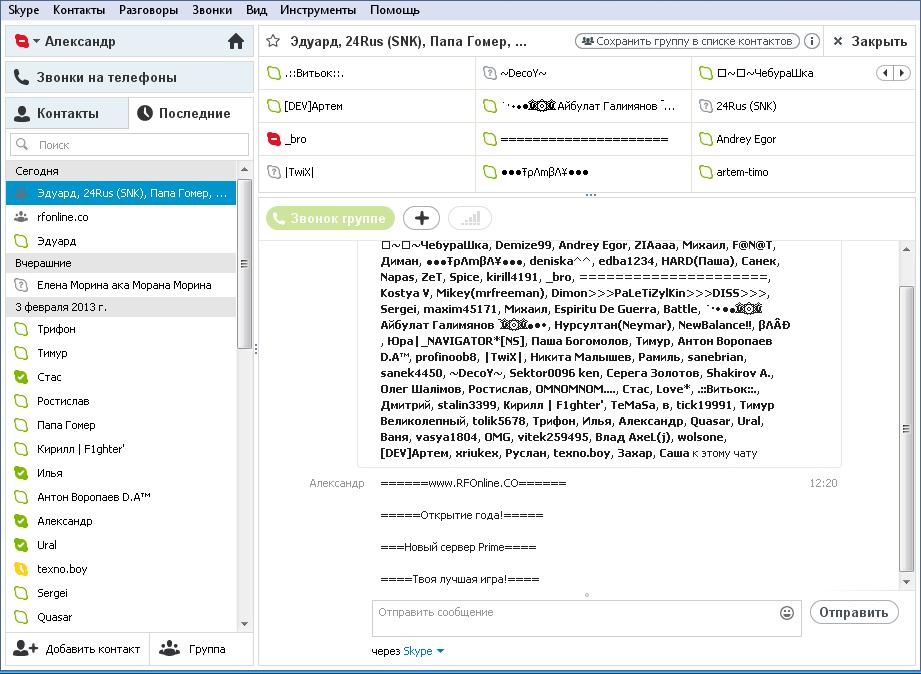This screenshot has height=674, width=921.
Task: Open chat with Эдуард in recent list
Action: [121, 241]
